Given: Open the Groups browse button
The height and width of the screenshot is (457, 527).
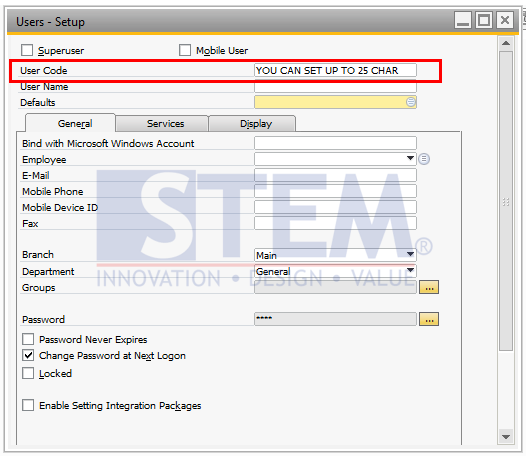Looking at the screenshot, I should pos(429,288).
